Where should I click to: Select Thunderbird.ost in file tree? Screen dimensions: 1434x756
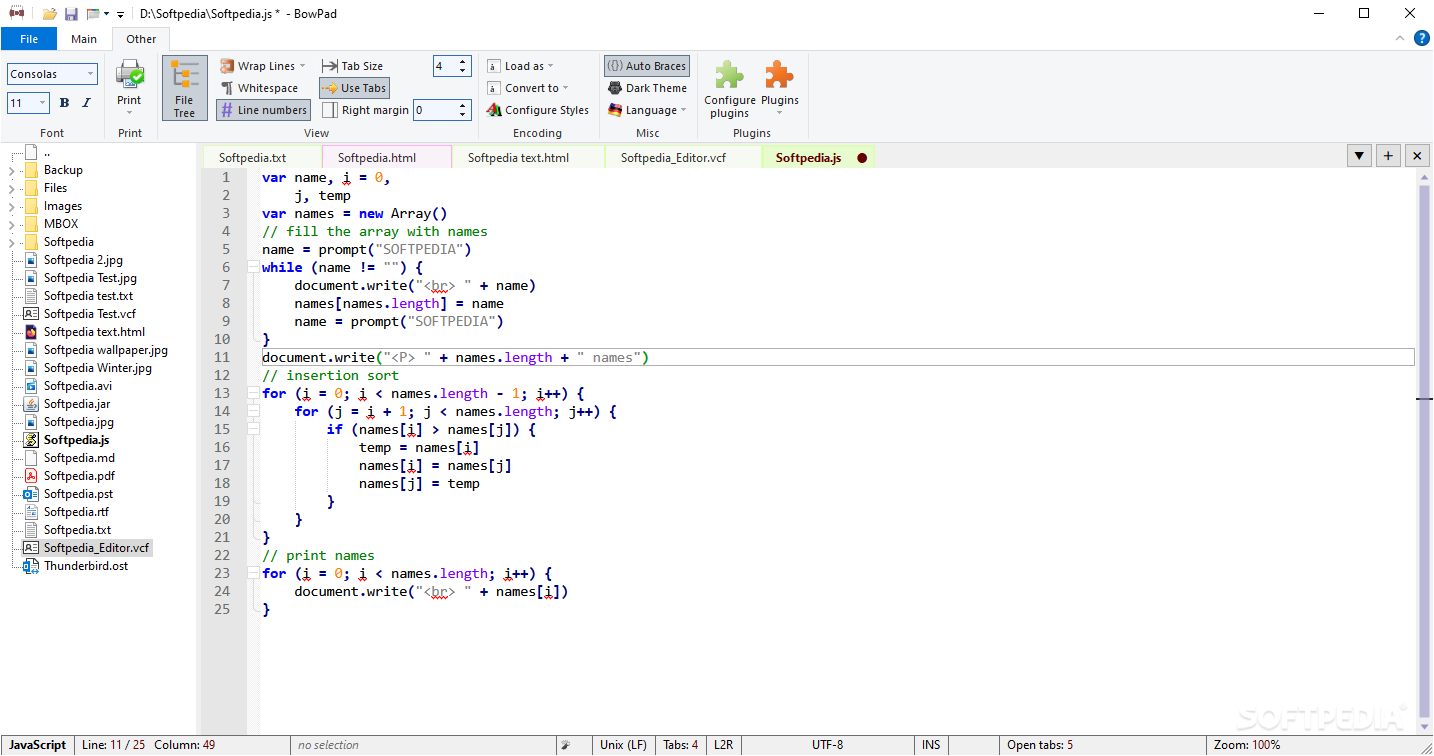coord(85,566)
